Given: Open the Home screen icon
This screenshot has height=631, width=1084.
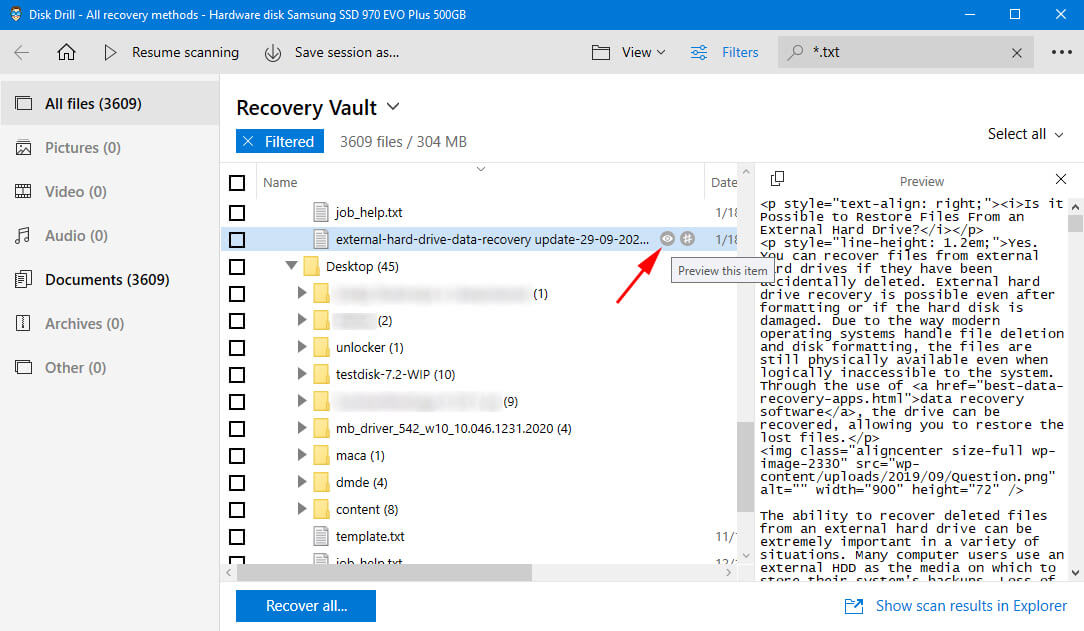Looking at the screenshot, I should point(66,53).
